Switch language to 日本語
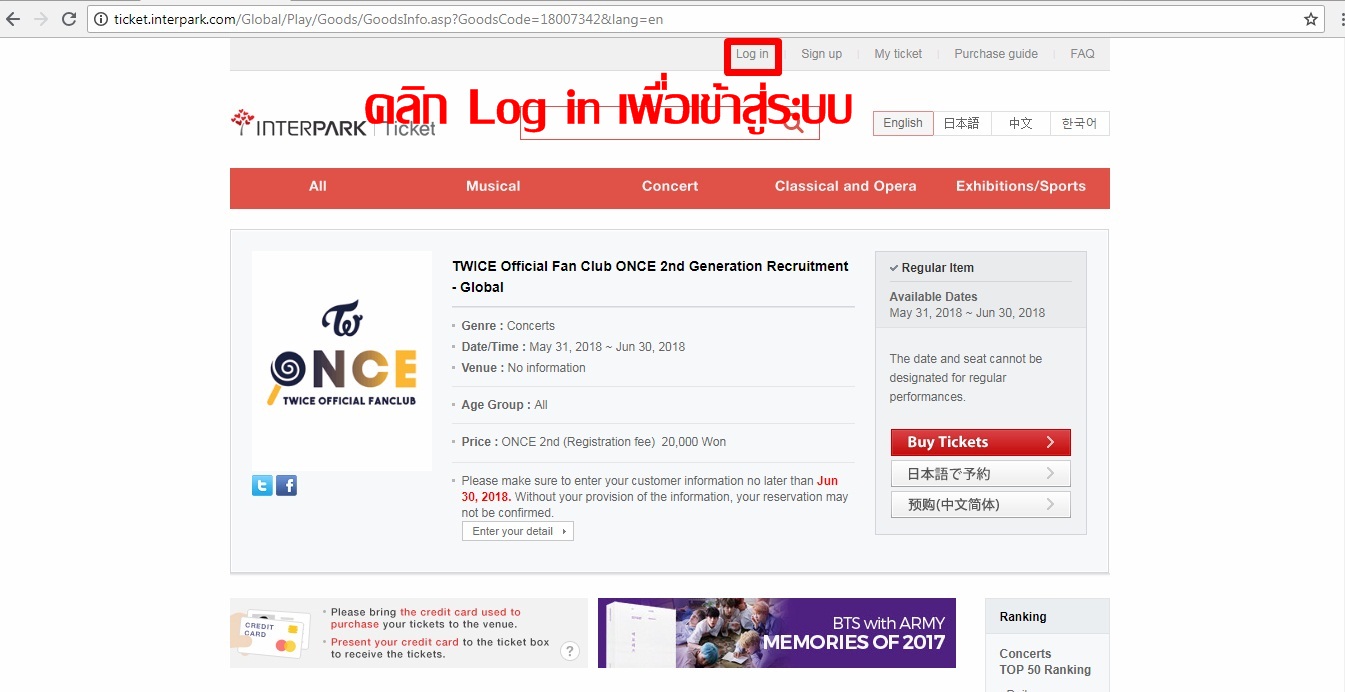The width and height of the screenshot is (1345, 692). tap(962, 123)
